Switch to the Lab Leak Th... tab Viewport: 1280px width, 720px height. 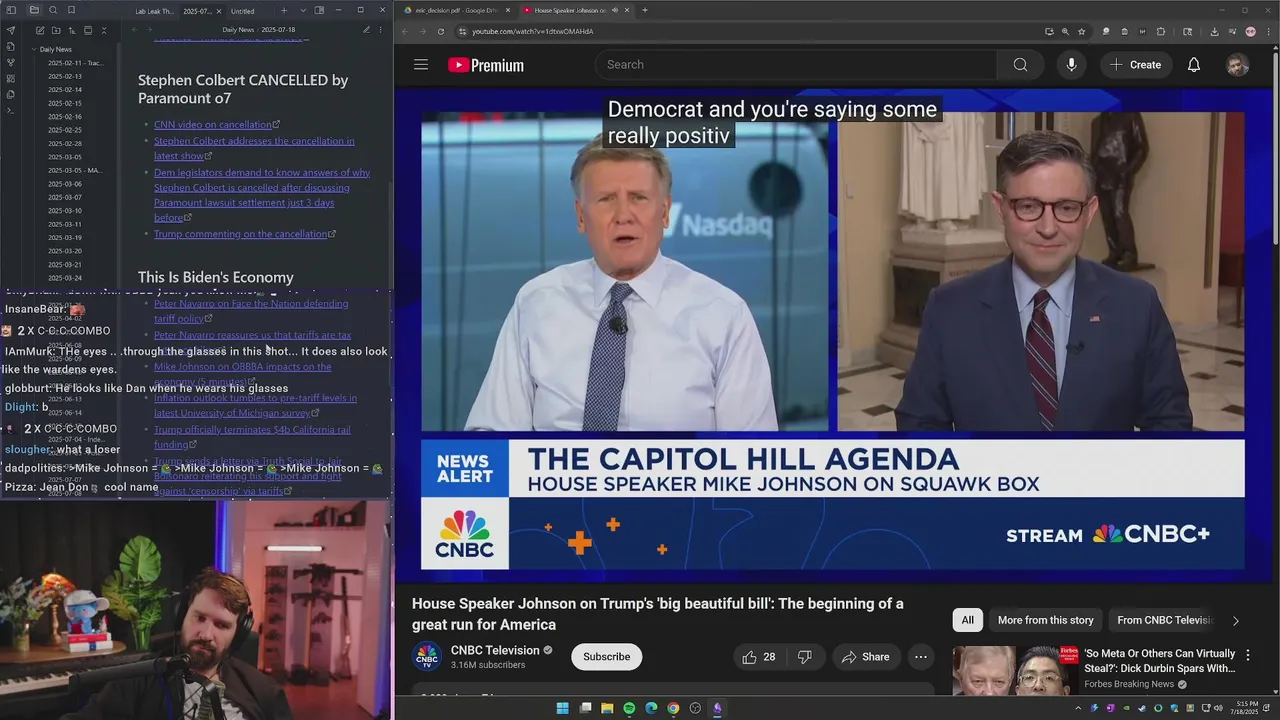(x=153, y=11)
